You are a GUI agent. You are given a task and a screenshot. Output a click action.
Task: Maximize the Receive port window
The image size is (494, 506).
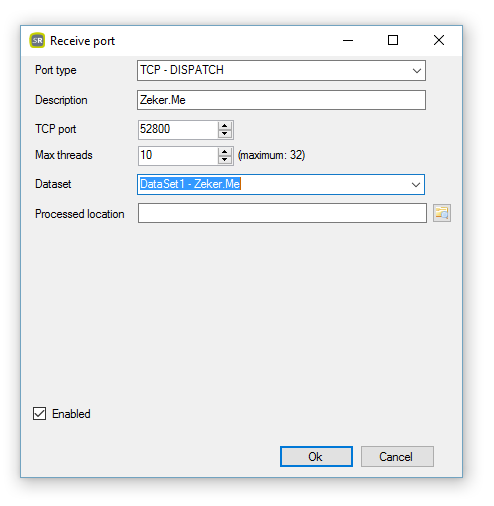(393, 40)
